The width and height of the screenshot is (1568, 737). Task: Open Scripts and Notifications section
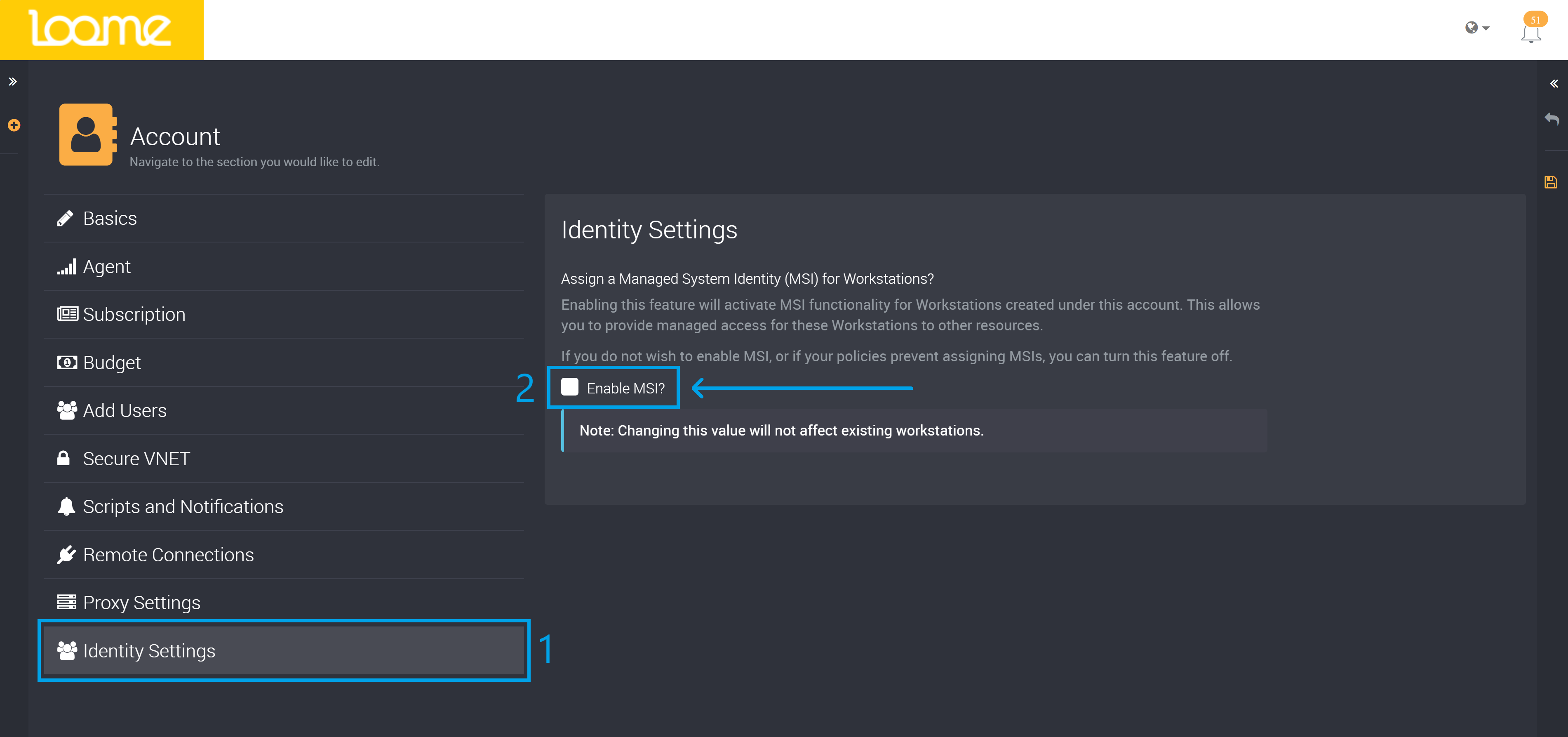pos(183,507)
